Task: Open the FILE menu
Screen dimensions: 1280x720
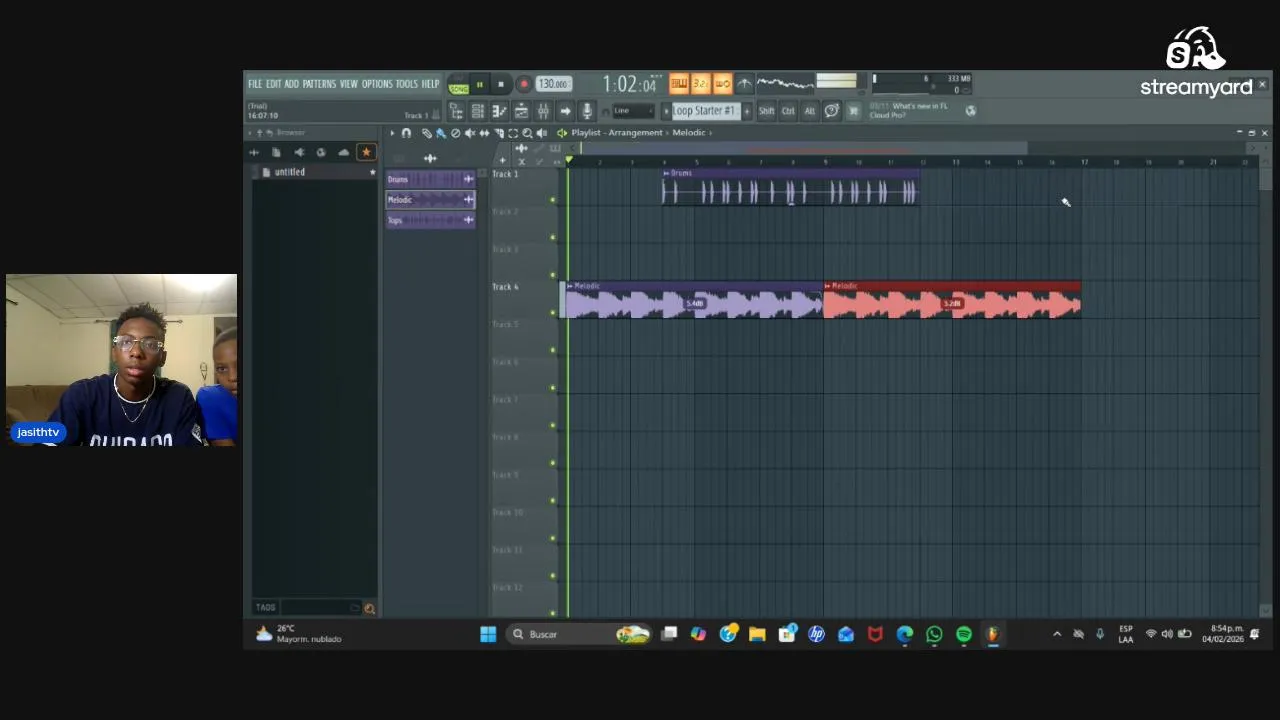Action: tap(255, 84)
